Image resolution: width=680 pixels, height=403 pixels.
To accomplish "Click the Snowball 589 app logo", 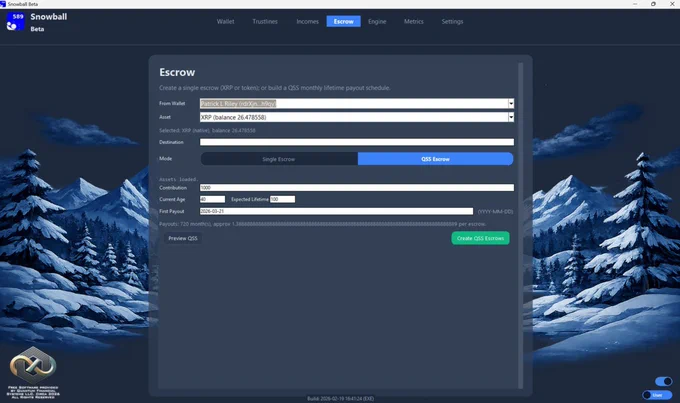I will tap(15, 21).
